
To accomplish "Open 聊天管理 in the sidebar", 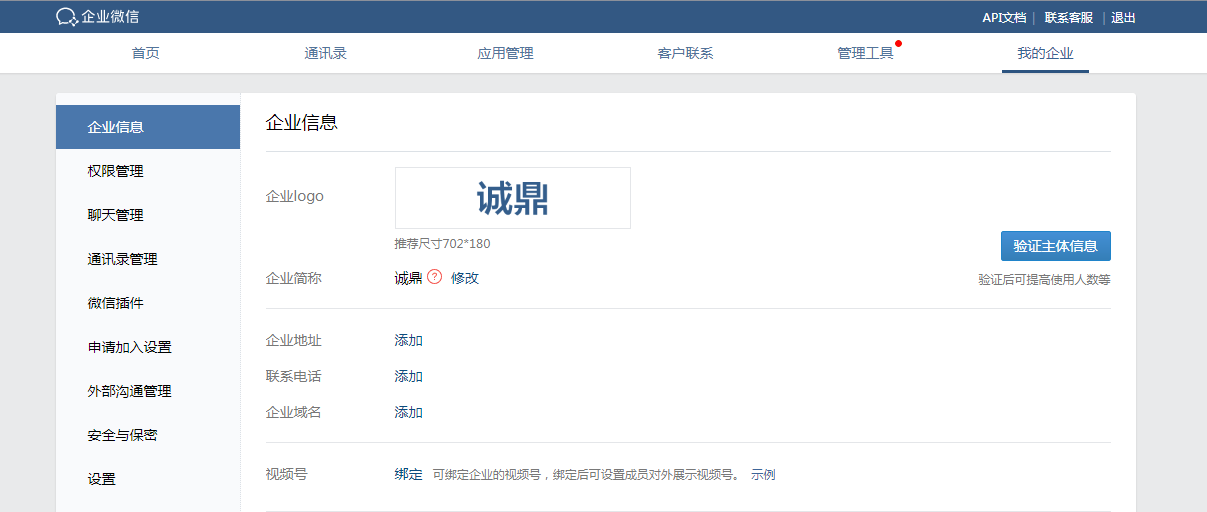I will tap(116, 215).
